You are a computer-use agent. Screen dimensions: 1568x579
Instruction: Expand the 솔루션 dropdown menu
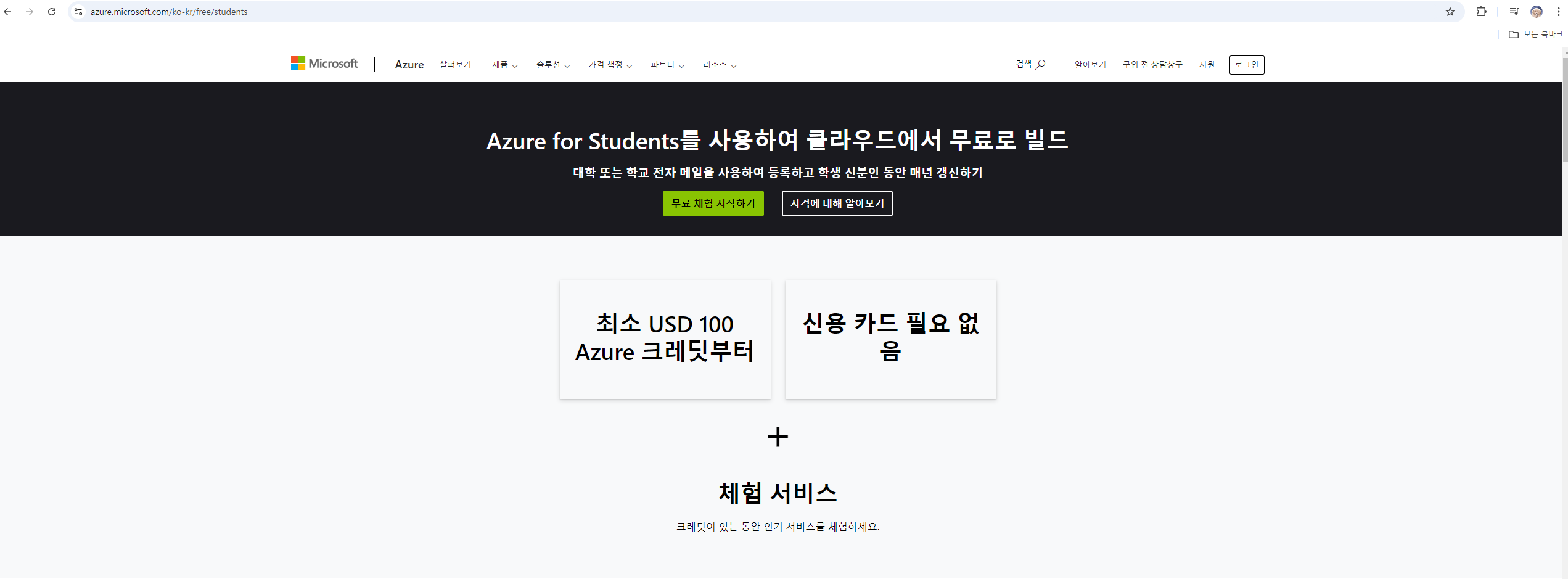pyautogui.click(x=552, y=65)
